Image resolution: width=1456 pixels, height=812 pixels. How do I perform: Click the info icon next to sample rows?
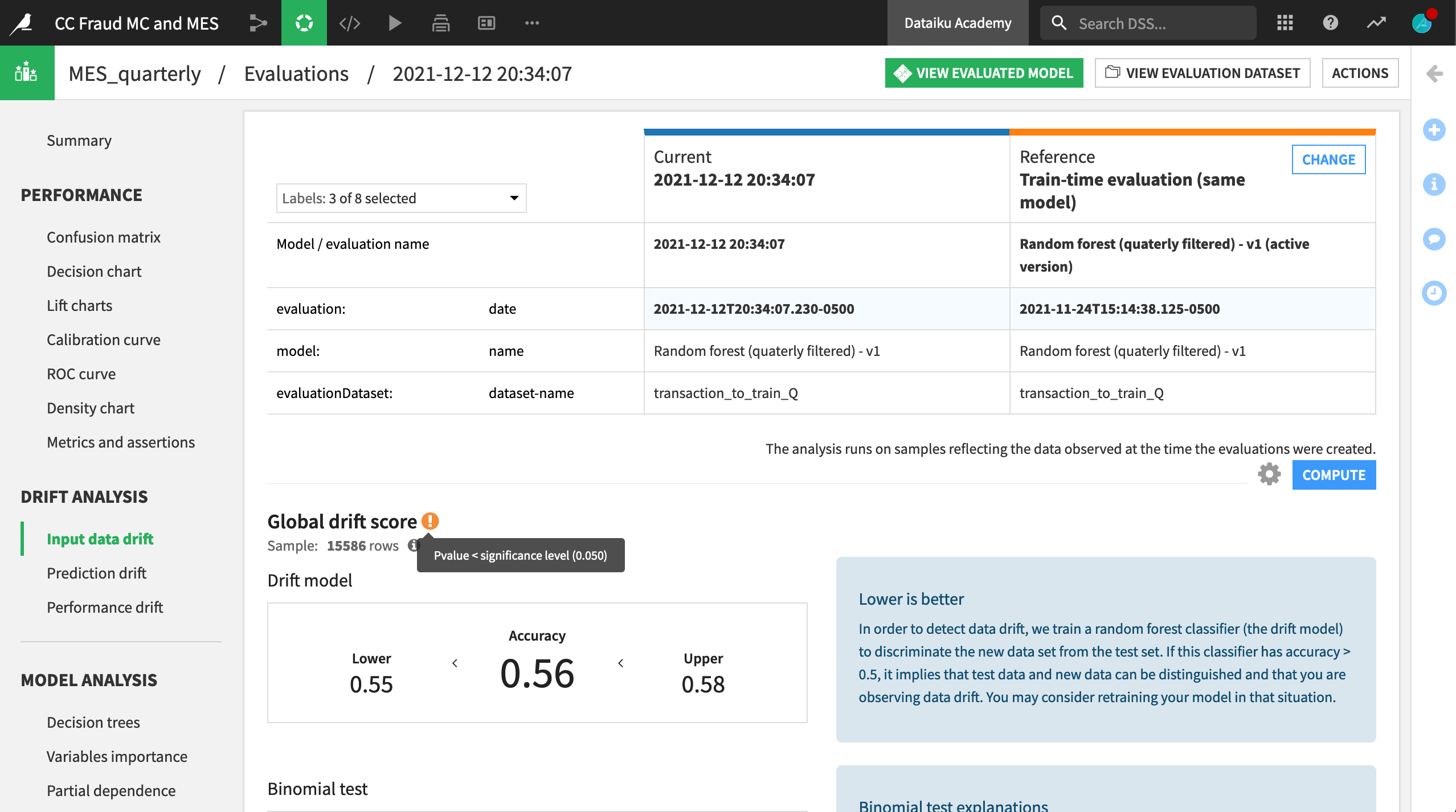click(412, 545)
